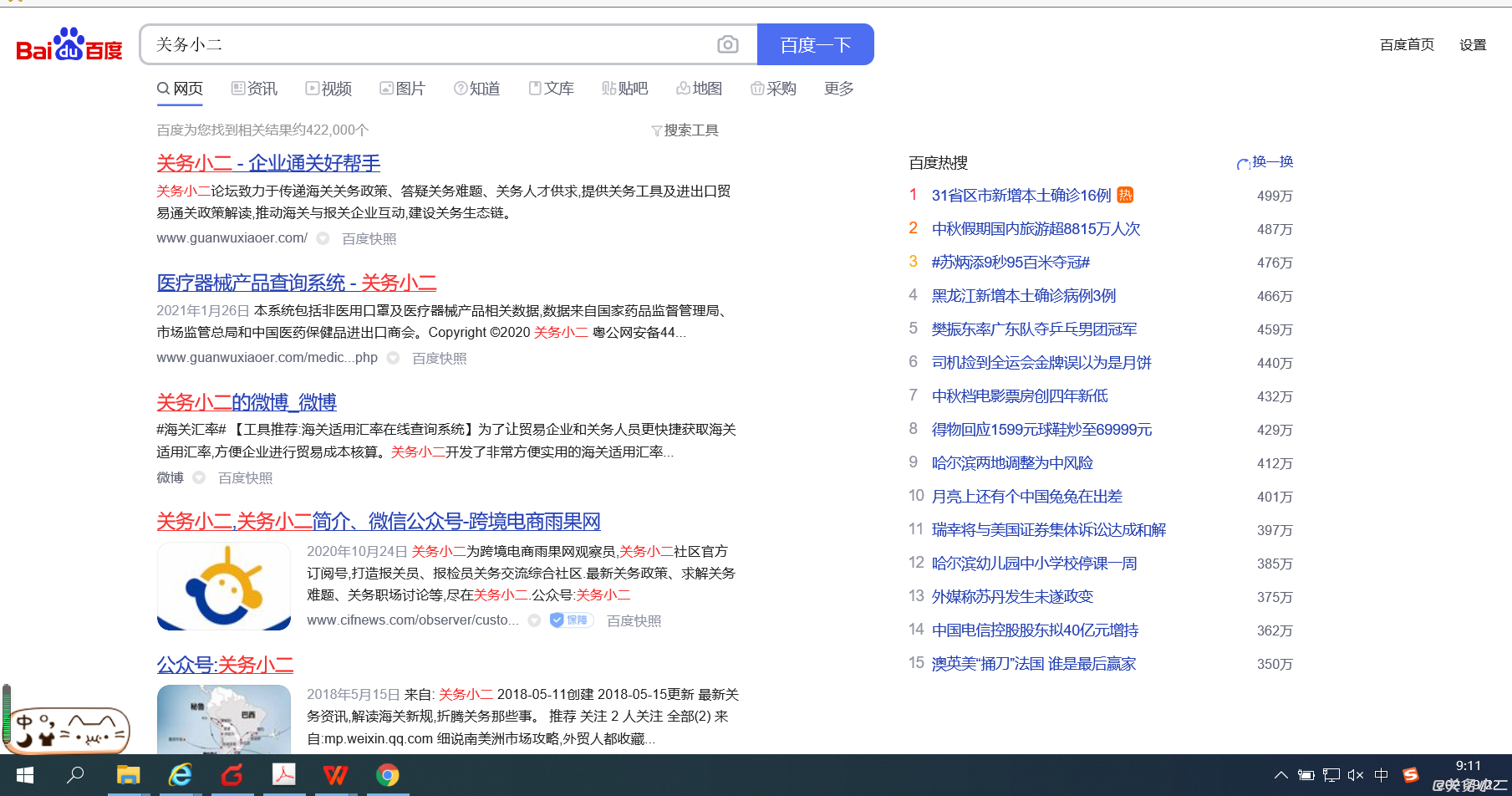Screen dimensions: 1512x796
Task: Open 百度快照 for 微博 result
Action: click(x=245, y=478)
